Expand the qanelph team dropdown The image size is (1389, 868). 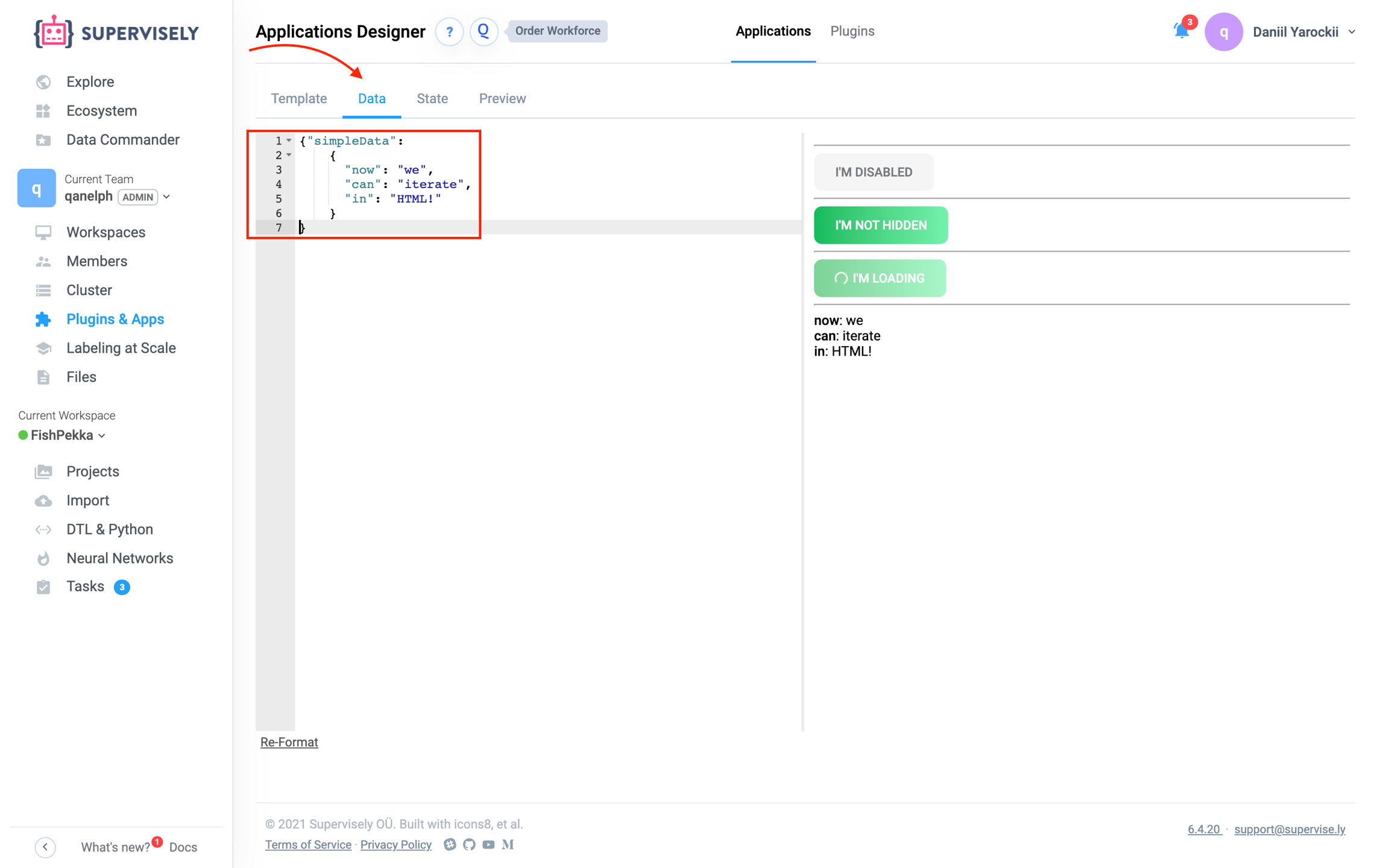(x=167, y=197)
